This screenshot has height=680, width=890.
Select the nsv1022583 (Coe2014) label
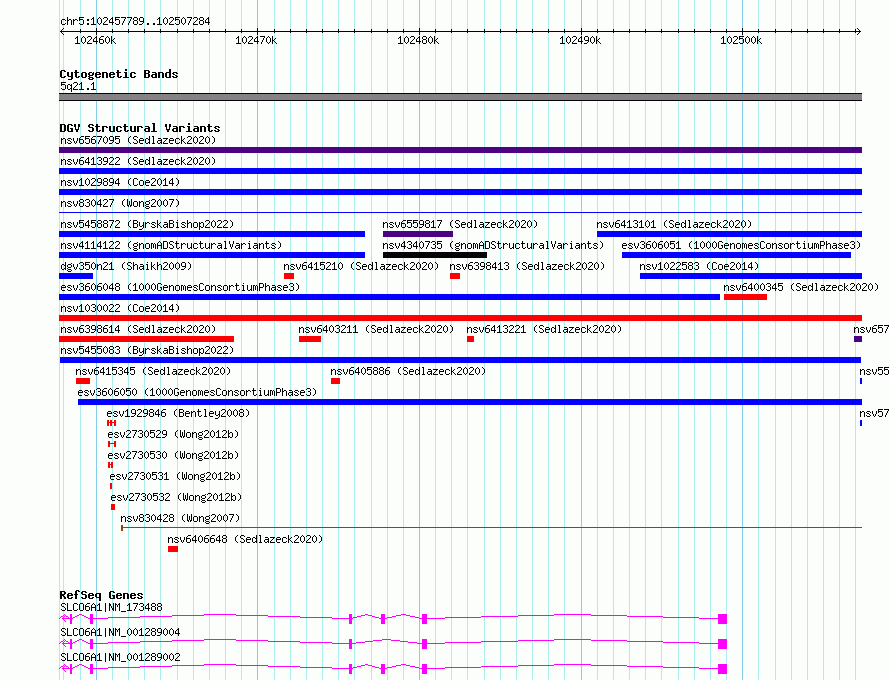click(699, 266)
